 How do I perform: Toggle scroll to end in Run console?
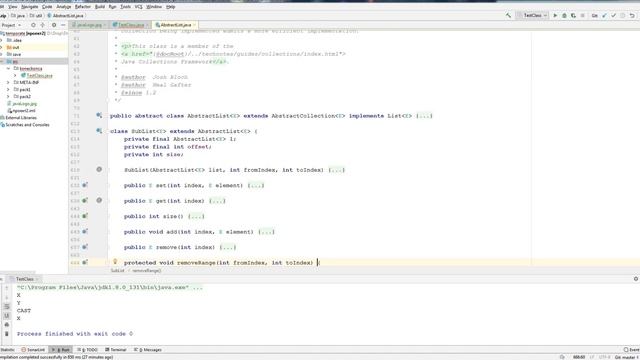(7, 316)
